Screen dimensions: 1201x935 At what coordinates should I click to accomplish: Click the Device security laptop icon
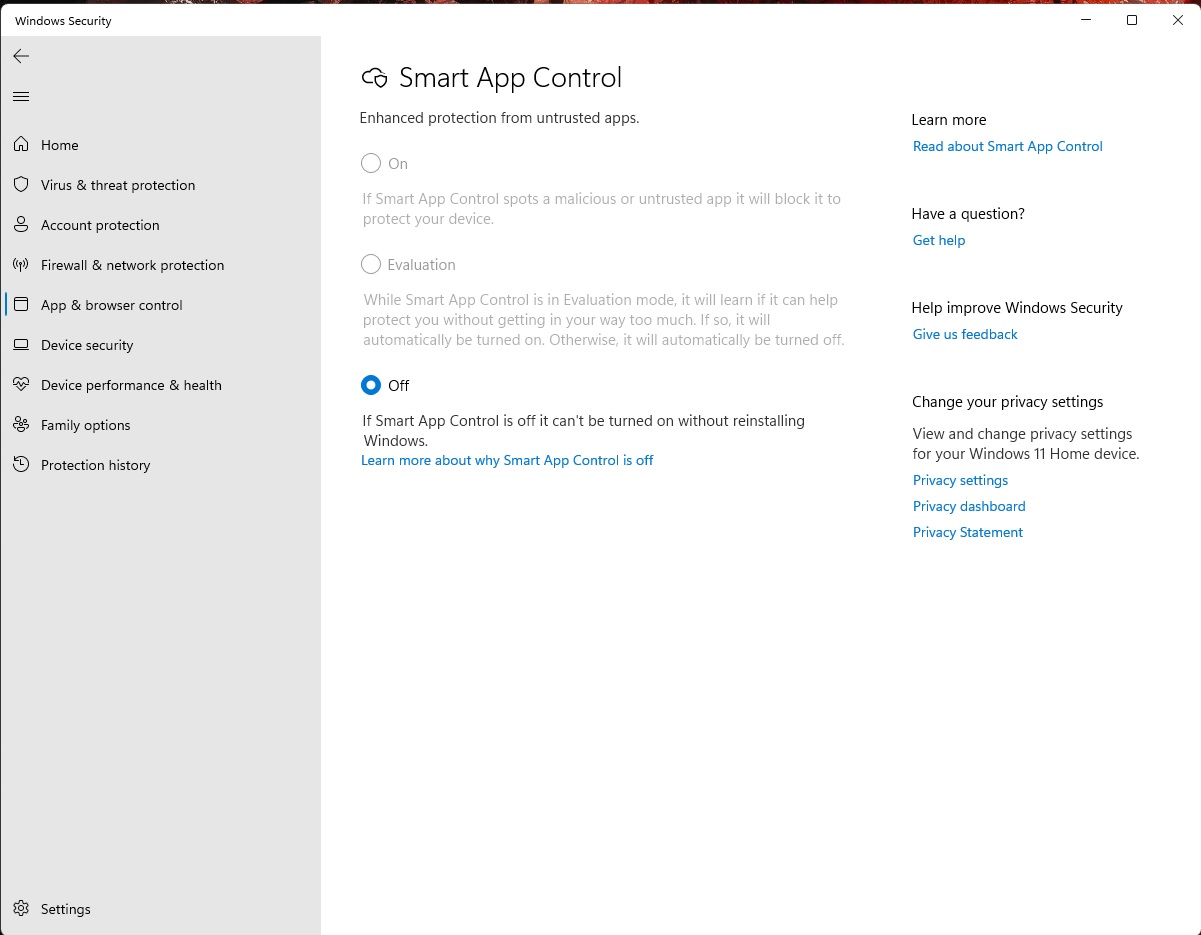point(21,345)
